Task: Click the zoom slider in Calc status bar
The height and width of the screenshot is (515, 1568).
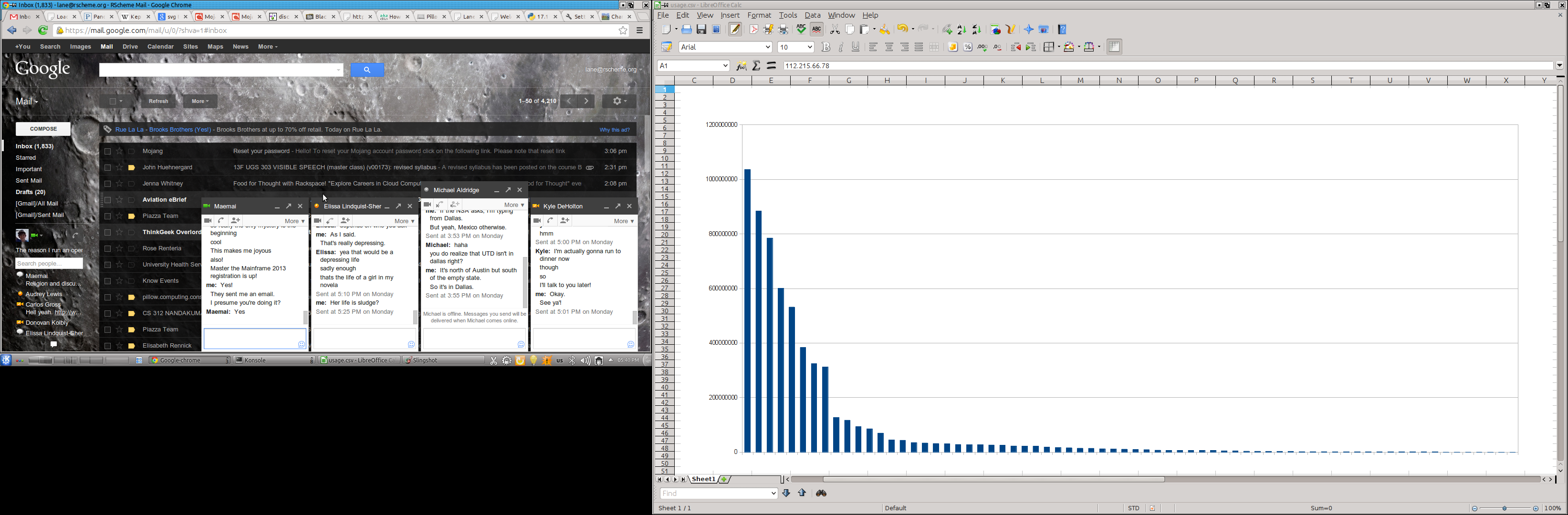Action: [x=1505, y=508]
